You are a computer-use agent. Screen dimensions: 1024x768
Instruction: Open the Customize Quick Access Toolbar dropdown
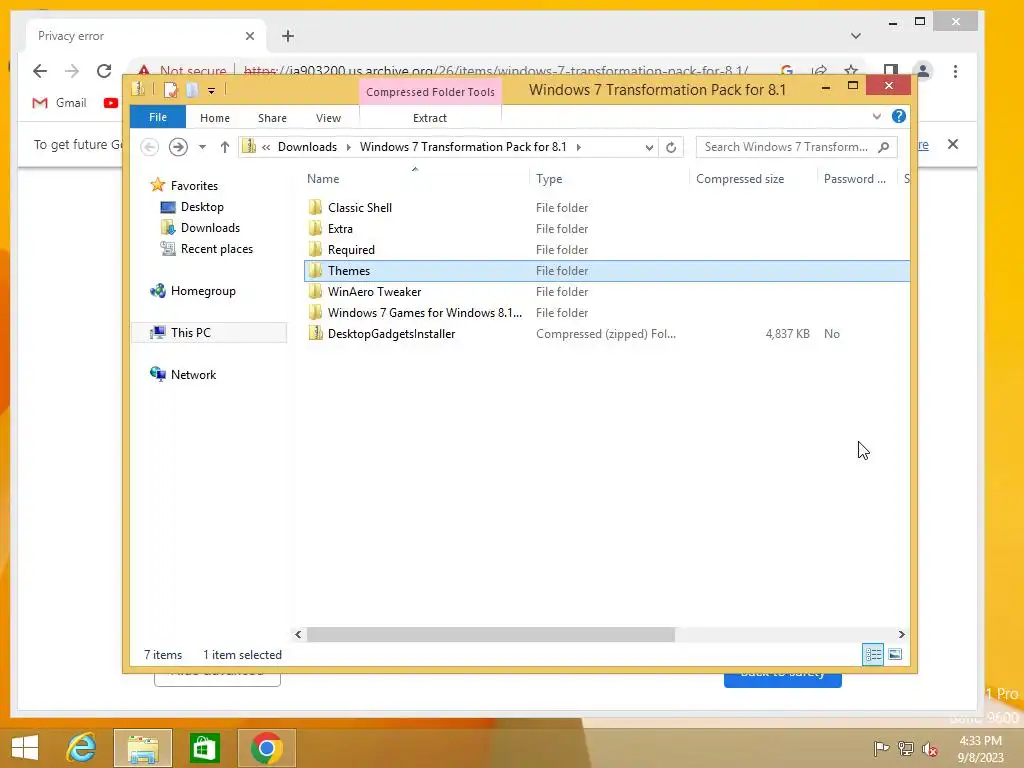click(211, 91)
